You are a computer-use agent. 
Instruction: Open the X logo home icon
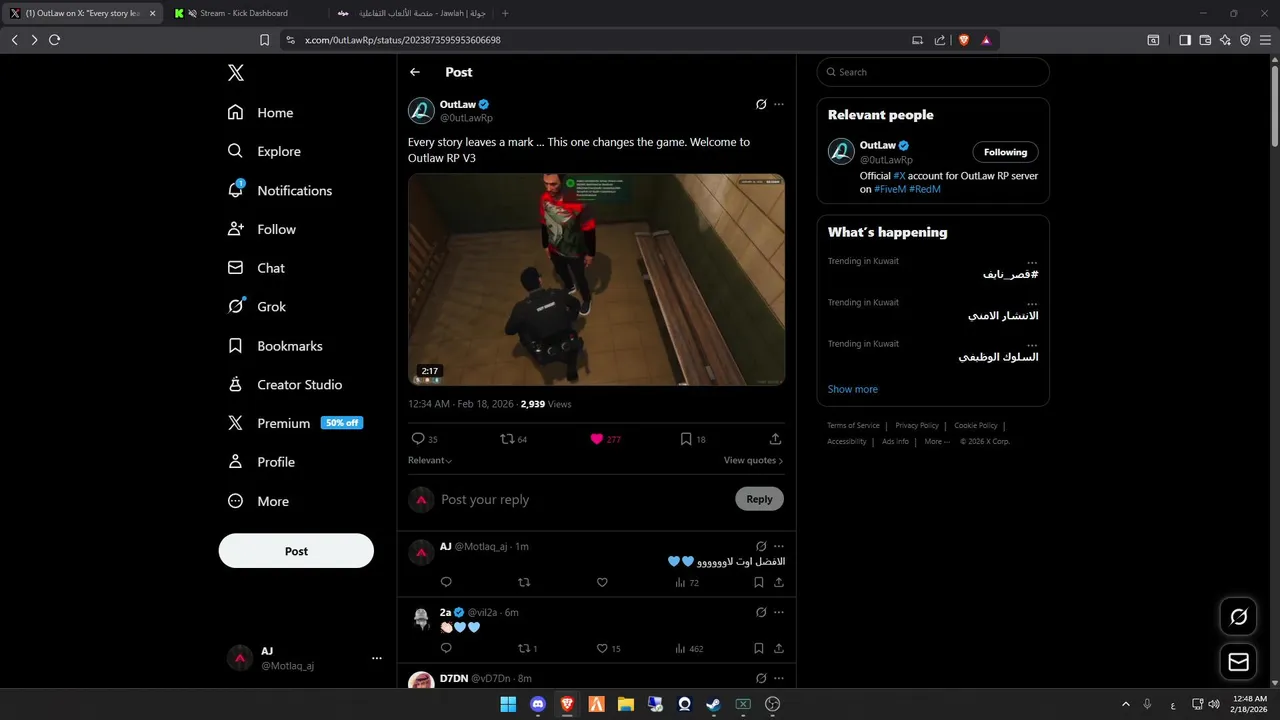(x=235, y=73)
